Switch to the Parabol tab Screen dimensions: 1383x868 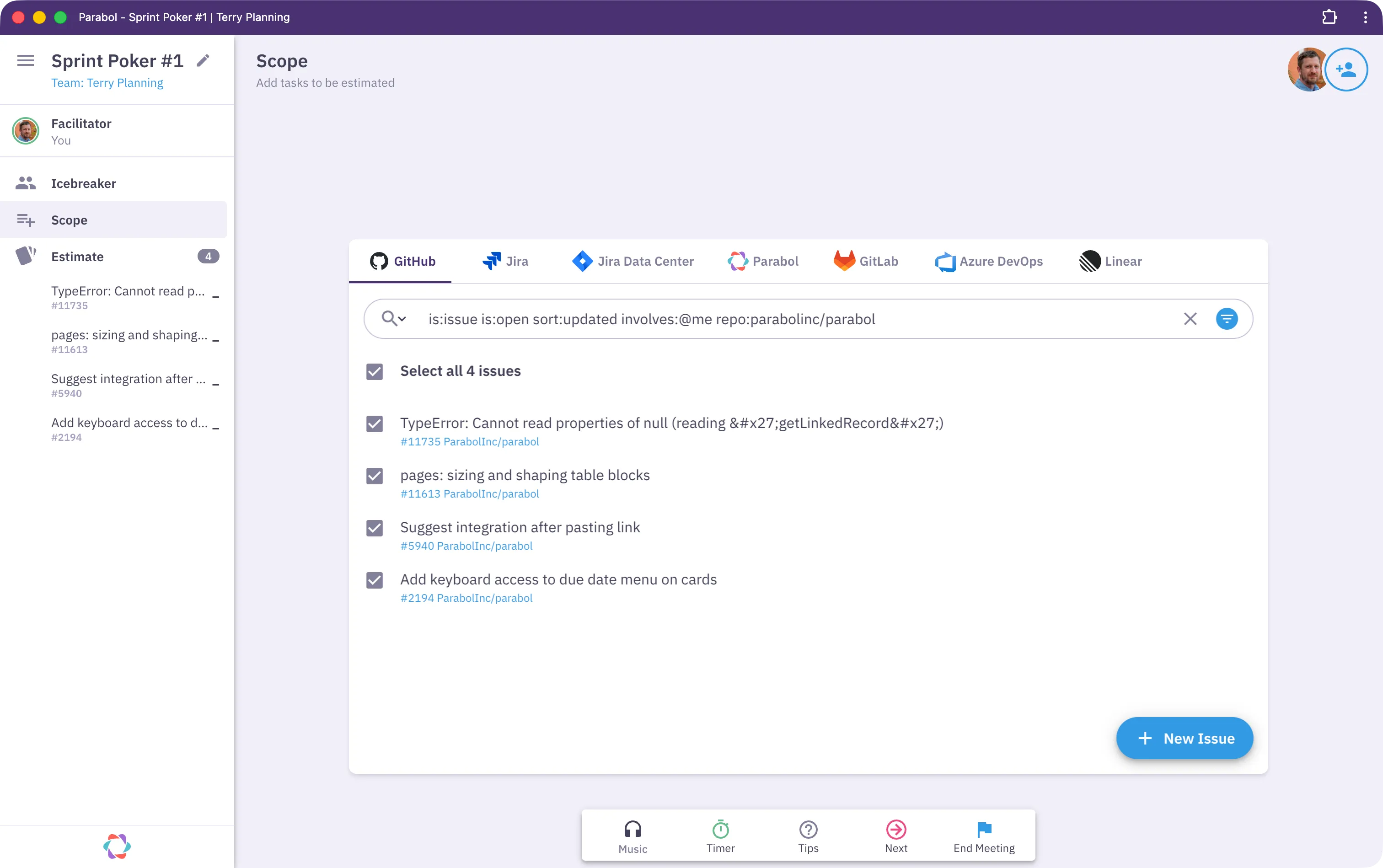[762, 261]
